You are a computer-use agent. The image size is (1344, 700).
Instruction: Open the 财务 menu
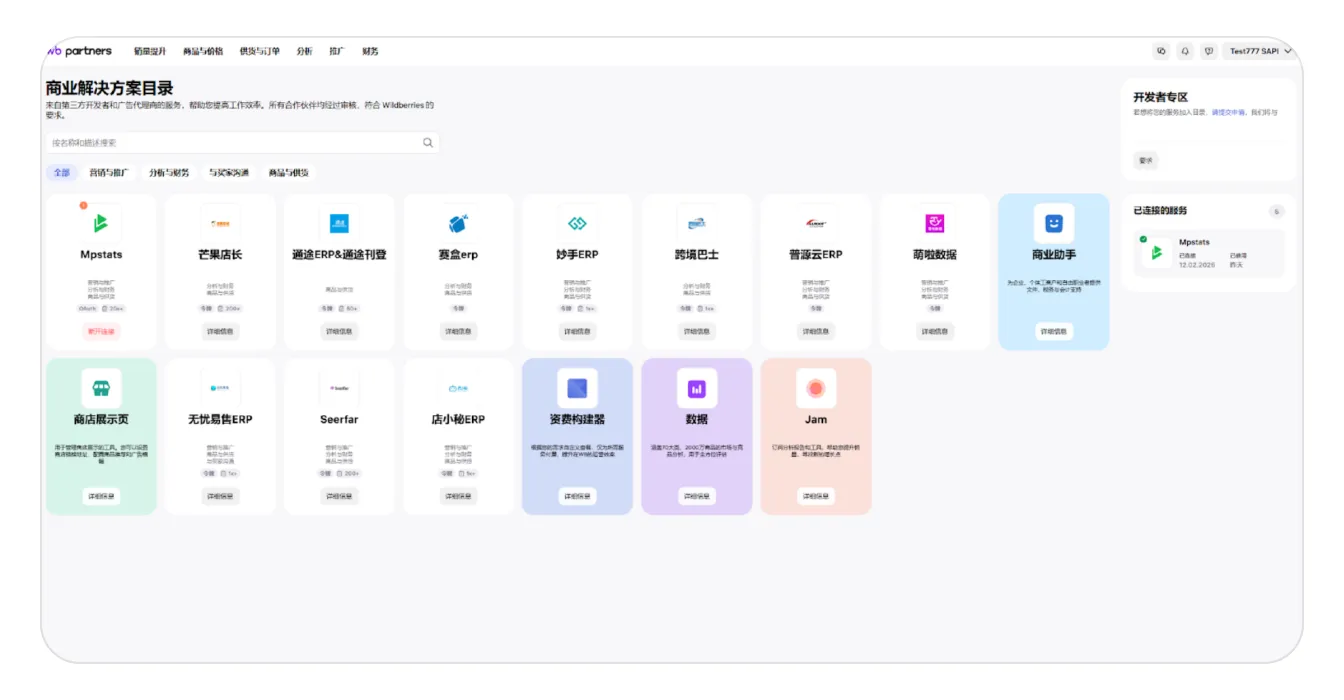[x=370, y=51]
